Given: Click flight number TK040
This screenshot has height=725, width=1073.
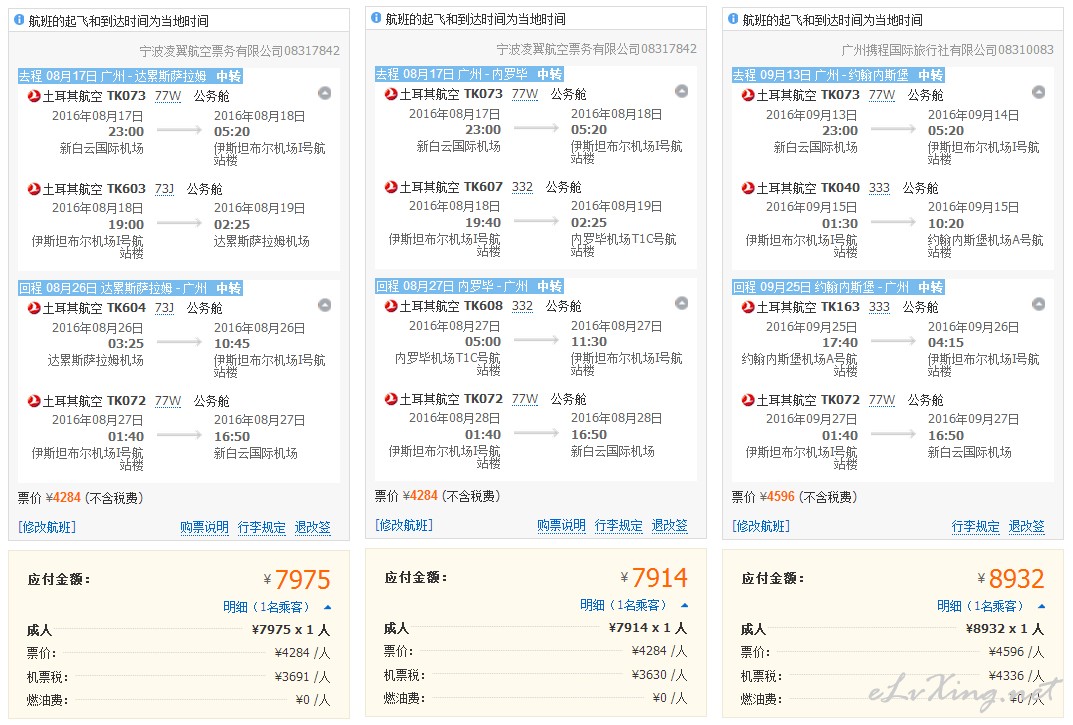Looking at the screenshot, I should pyautogui.click(x=840, y=188).
